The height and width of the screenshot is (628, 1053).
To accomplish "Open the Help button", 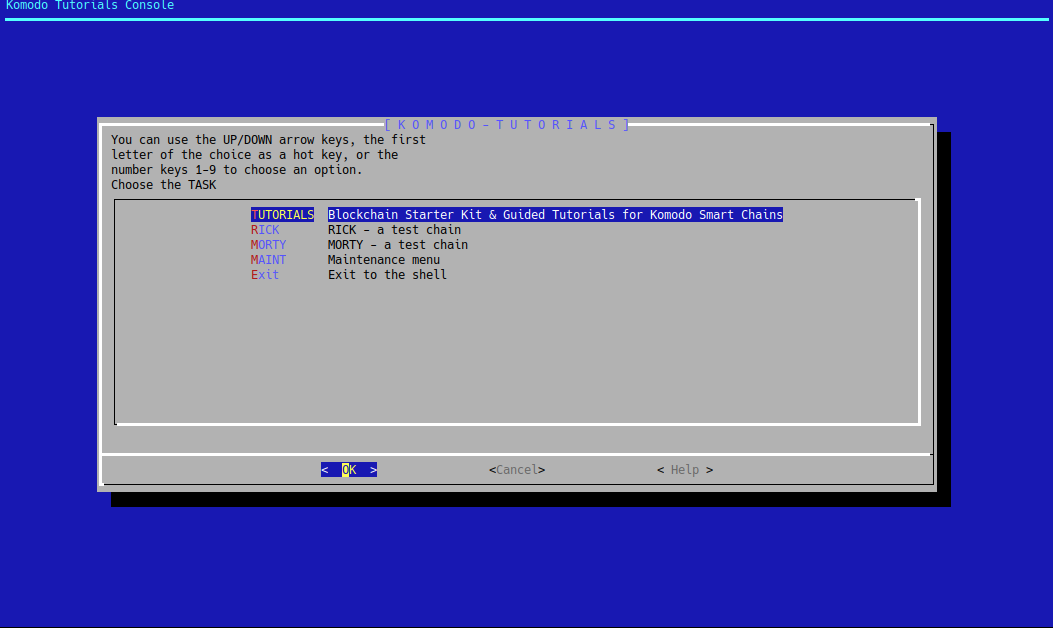I will pos(685,470).
